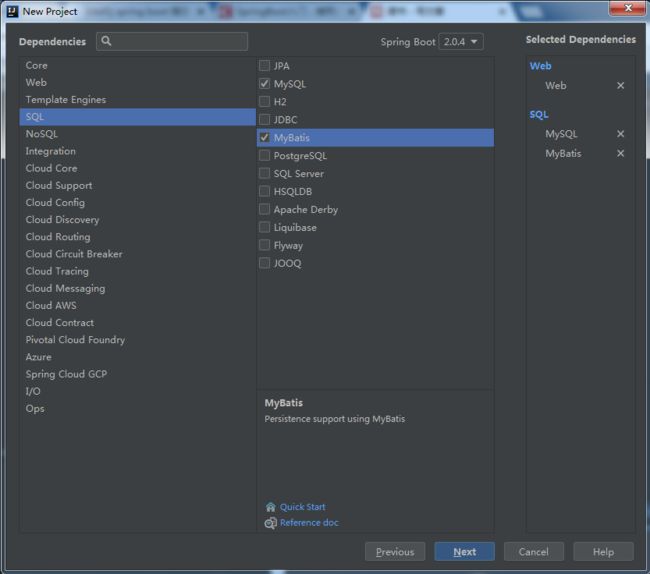This screenshot has height=574, width=650.
Task: Choose Cloud Contract category
Action: click(138, 322)
